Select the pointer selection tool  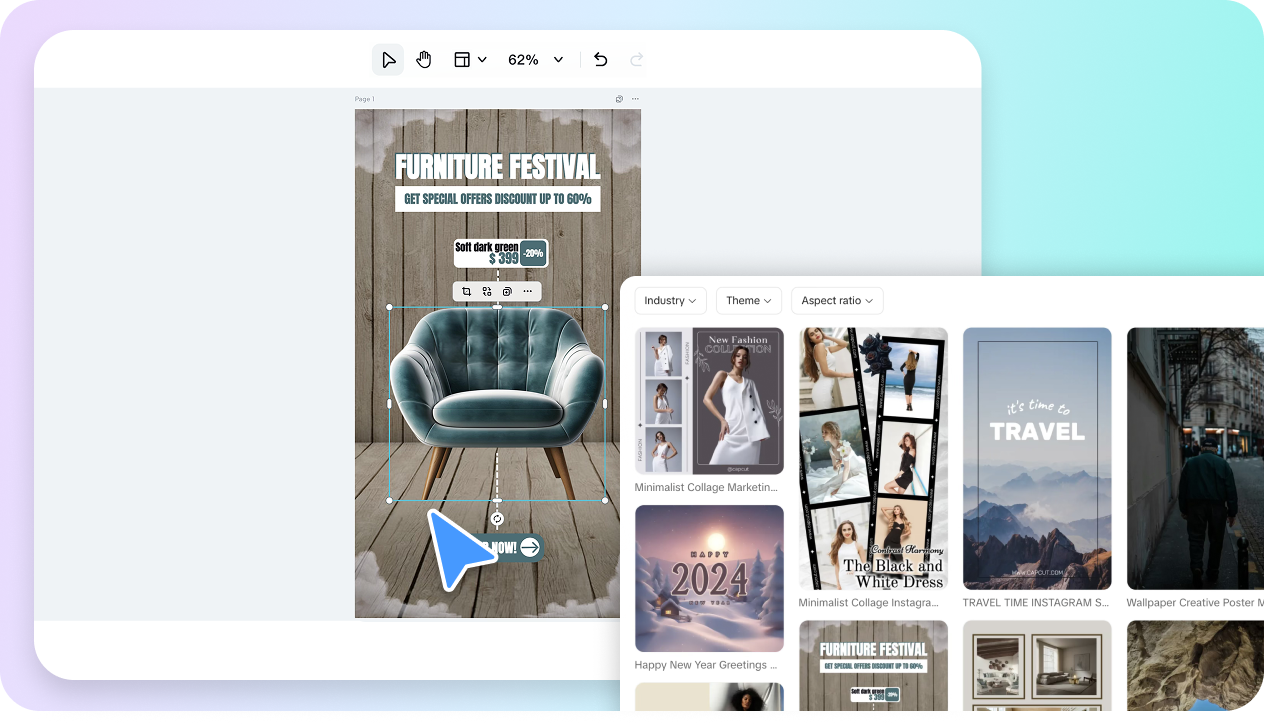[388, 60]
